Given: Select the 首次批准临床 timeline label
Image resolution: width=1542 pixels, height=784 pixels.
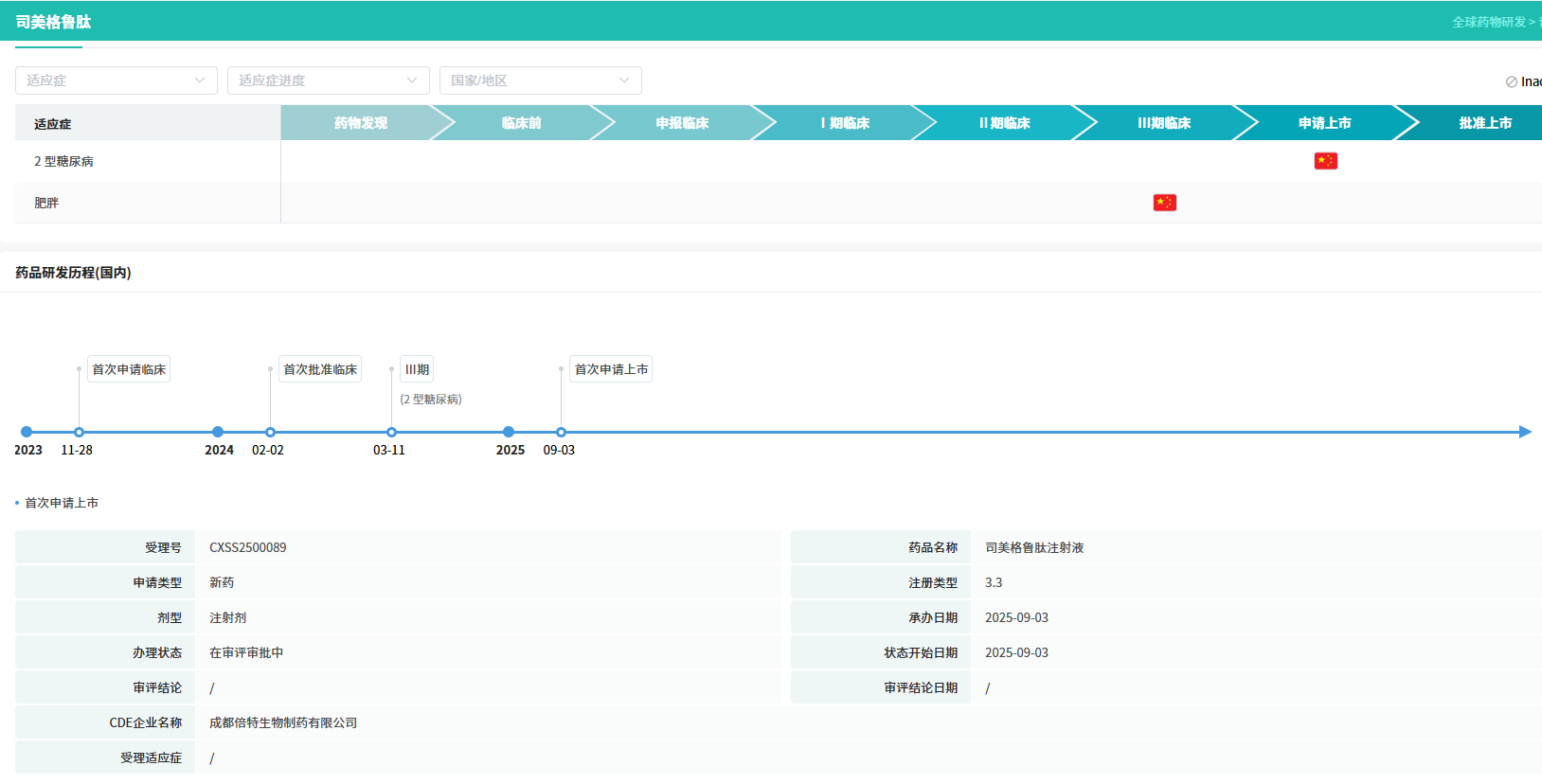Looking at the screenshot, I should [x=320, y=369].
